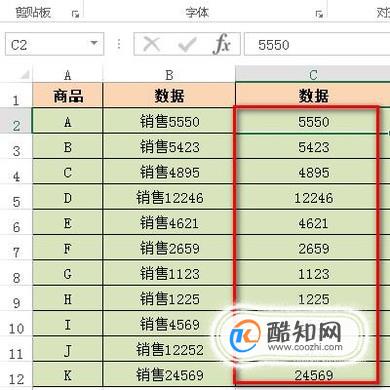Select row 12 header

[16, 375]
